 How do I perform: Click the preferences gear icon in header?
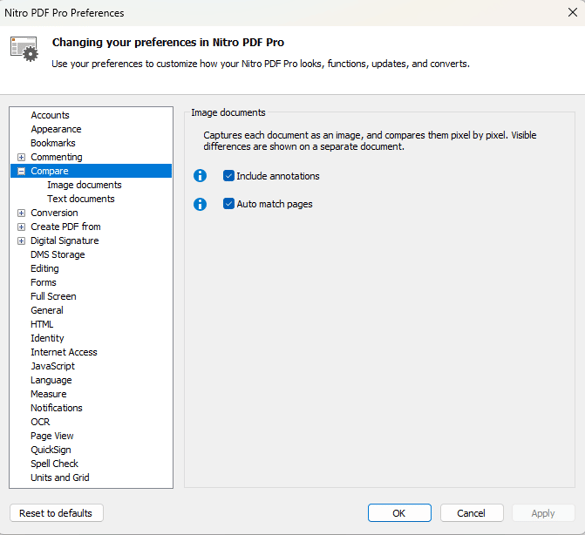coord(25,49)
